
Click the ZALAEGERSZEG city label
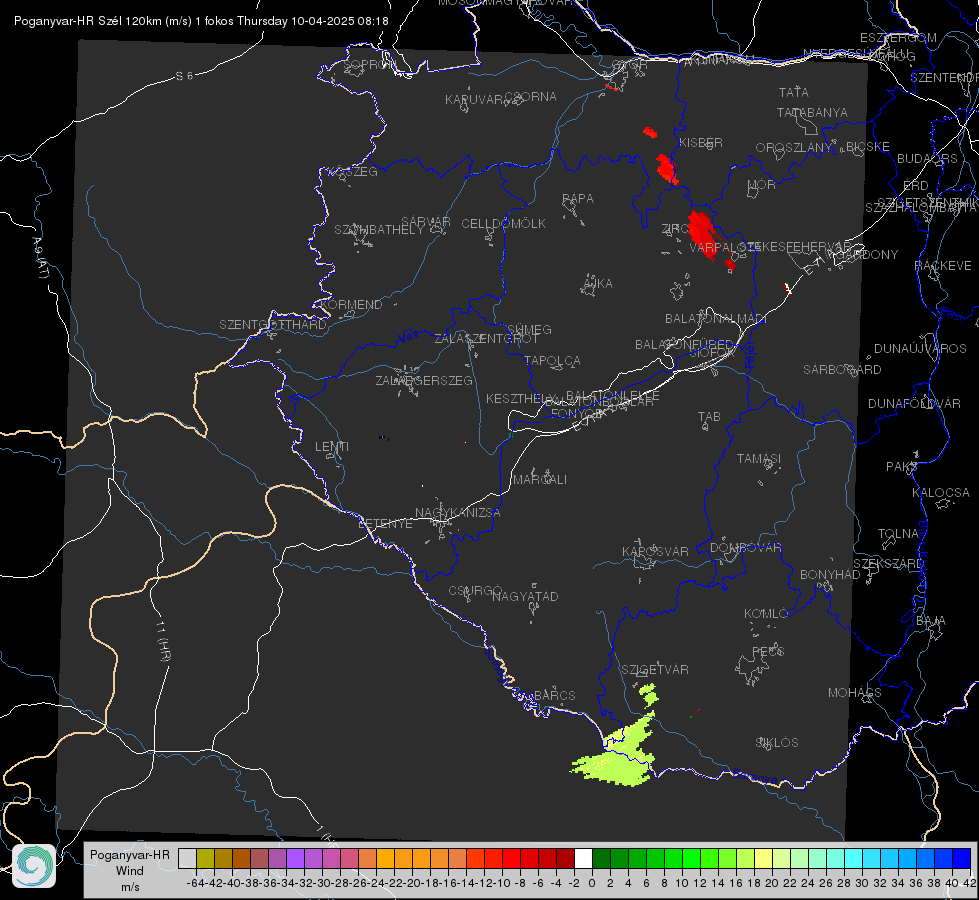424,380
